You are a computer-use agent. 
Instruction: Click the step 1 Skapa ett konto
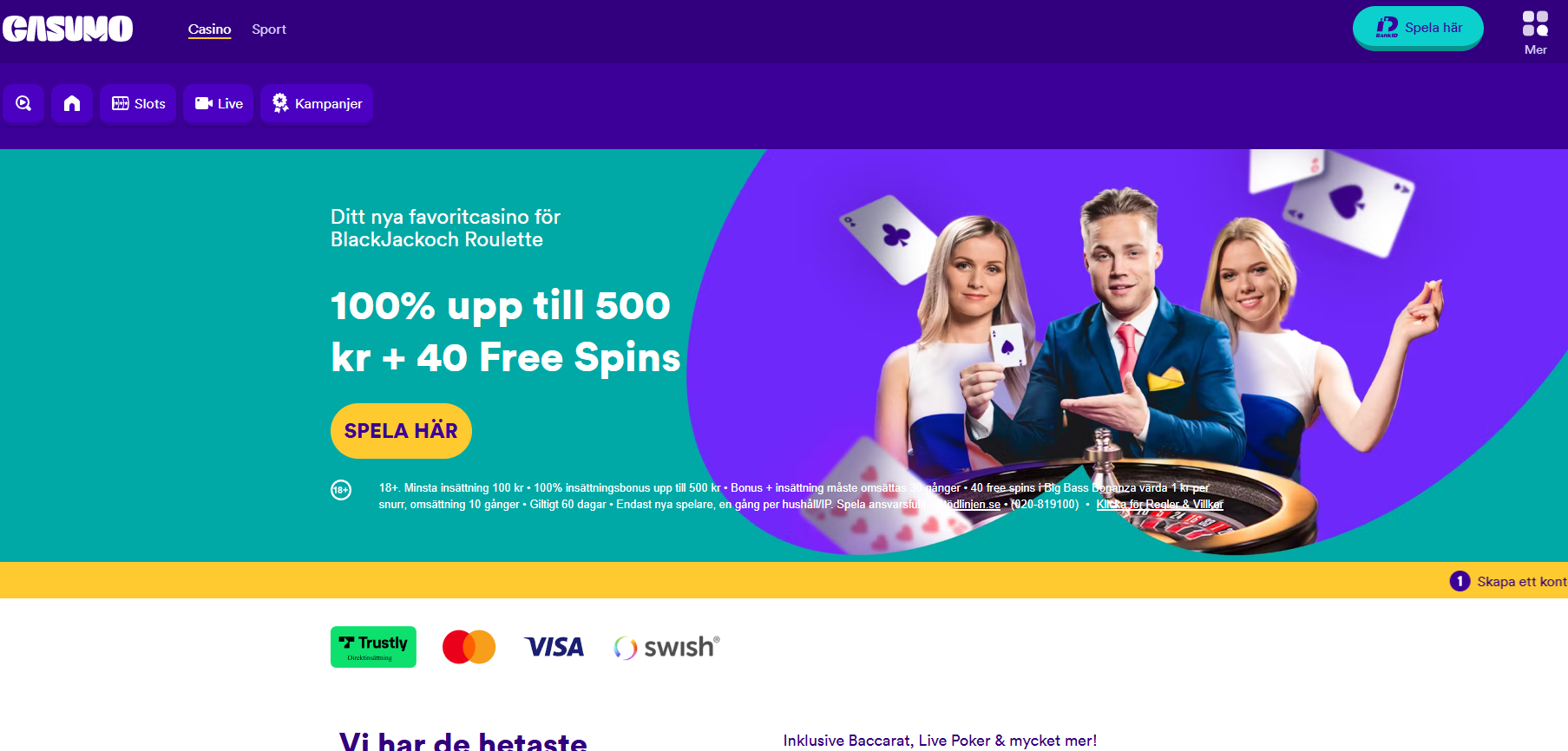[x=1508, y=581]
